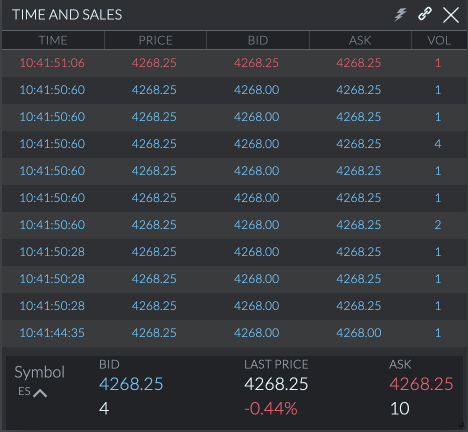This screenshot has height=432, width=468.
Task: Click the TIME AND SALES panel title
Action: [67, 15]
